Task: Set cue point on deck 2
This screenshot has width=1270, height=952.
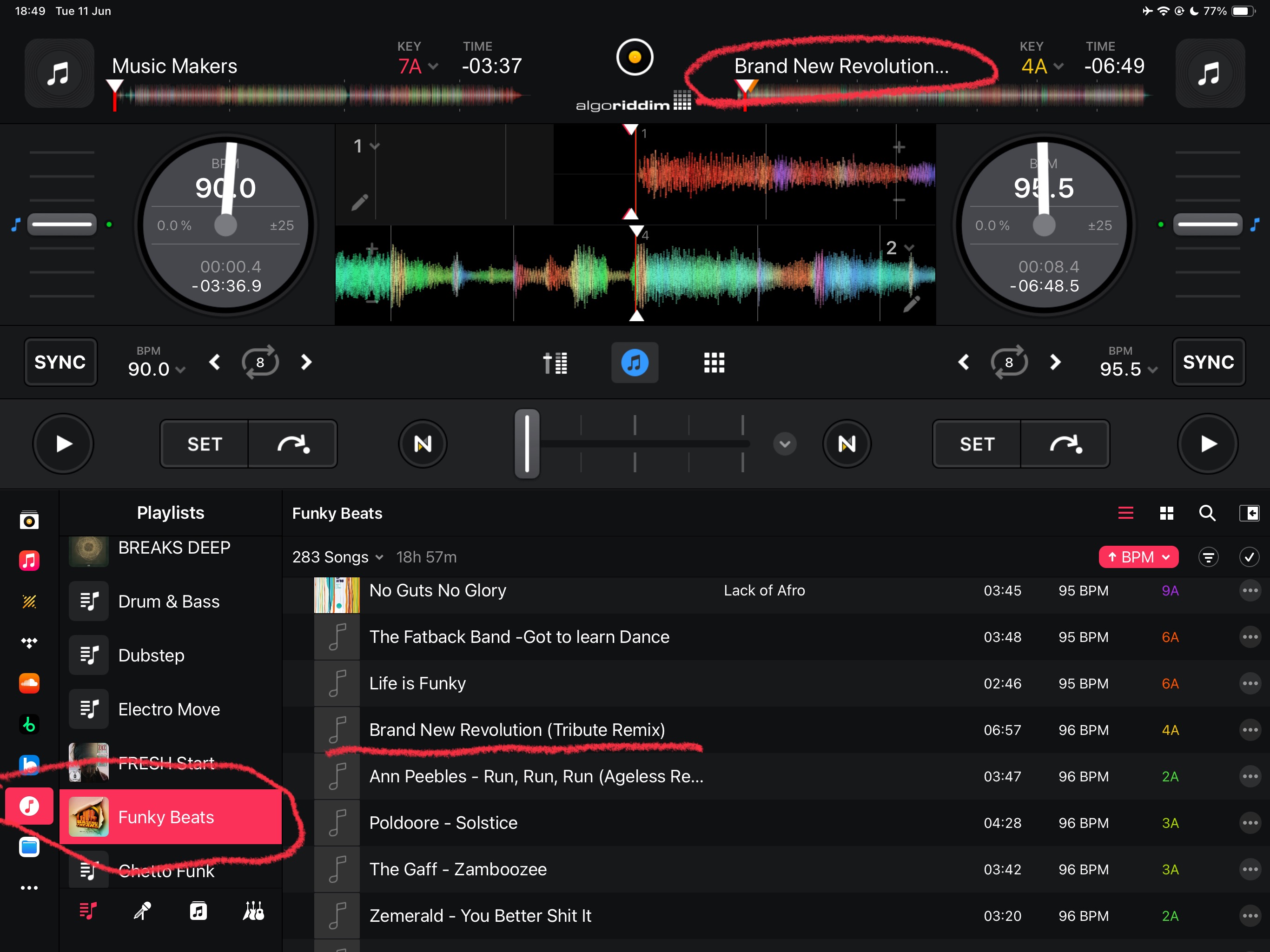Action: coord(977,444)
